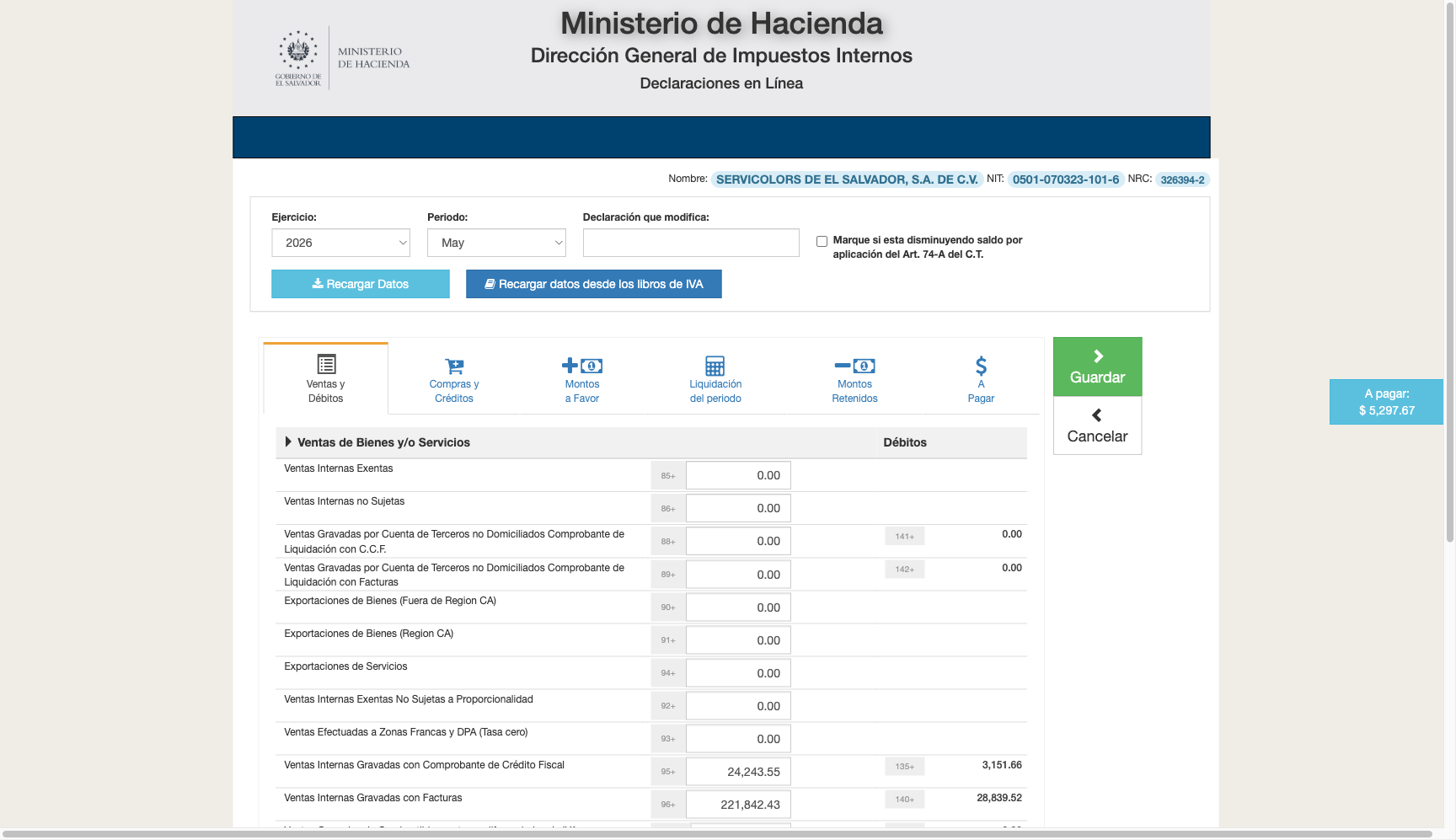Click the NRC value 326394-2
Screen dimensions: 1456x840
tap(1182, 179)
